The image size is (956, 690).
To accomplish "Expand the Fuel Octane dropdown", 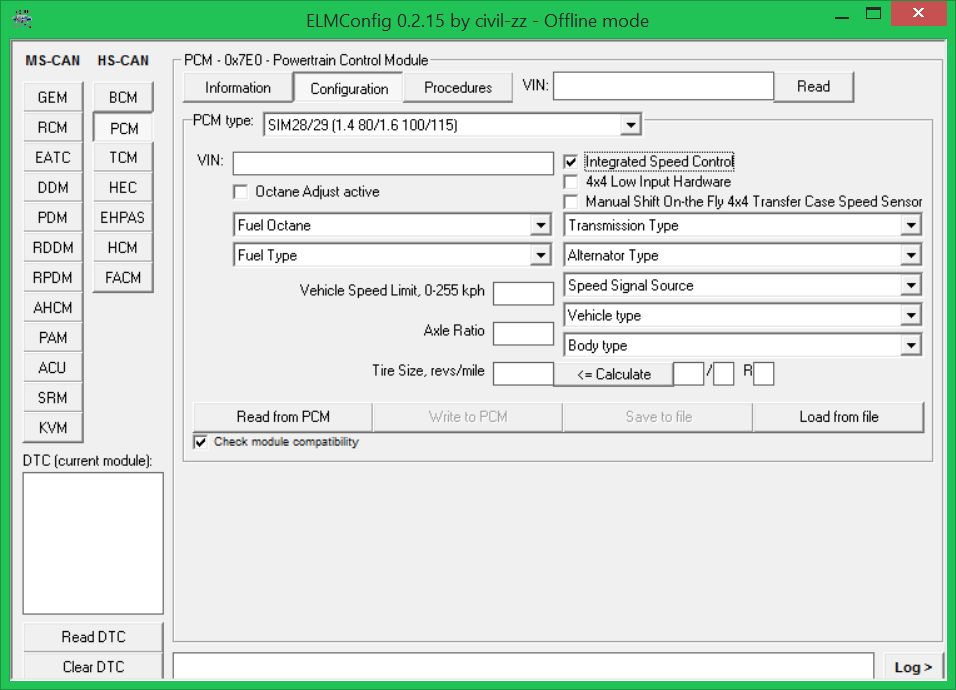I will click(541, 226).
